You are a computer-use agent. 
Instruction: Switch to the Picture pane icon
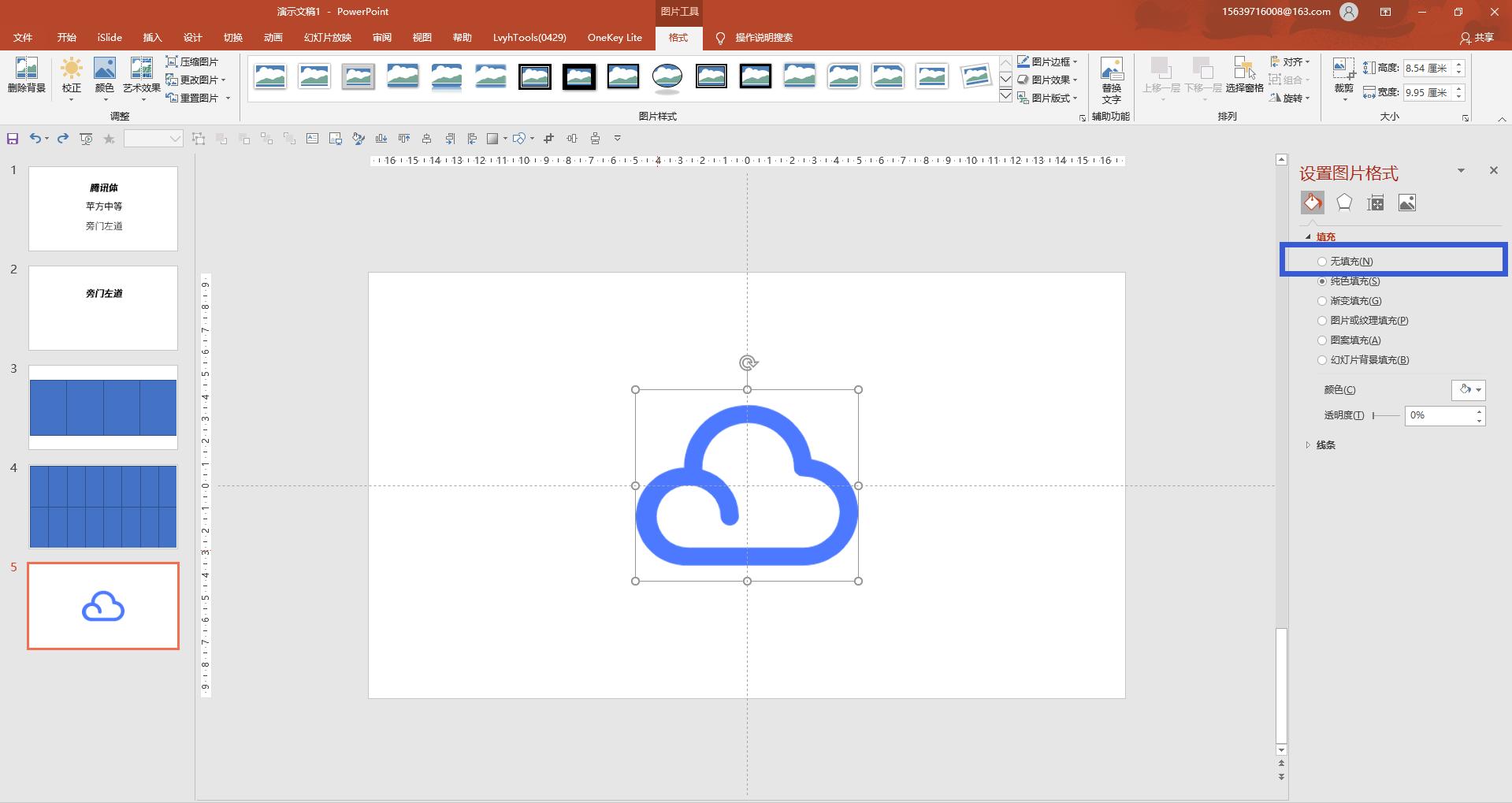[x=1407, y=203]
